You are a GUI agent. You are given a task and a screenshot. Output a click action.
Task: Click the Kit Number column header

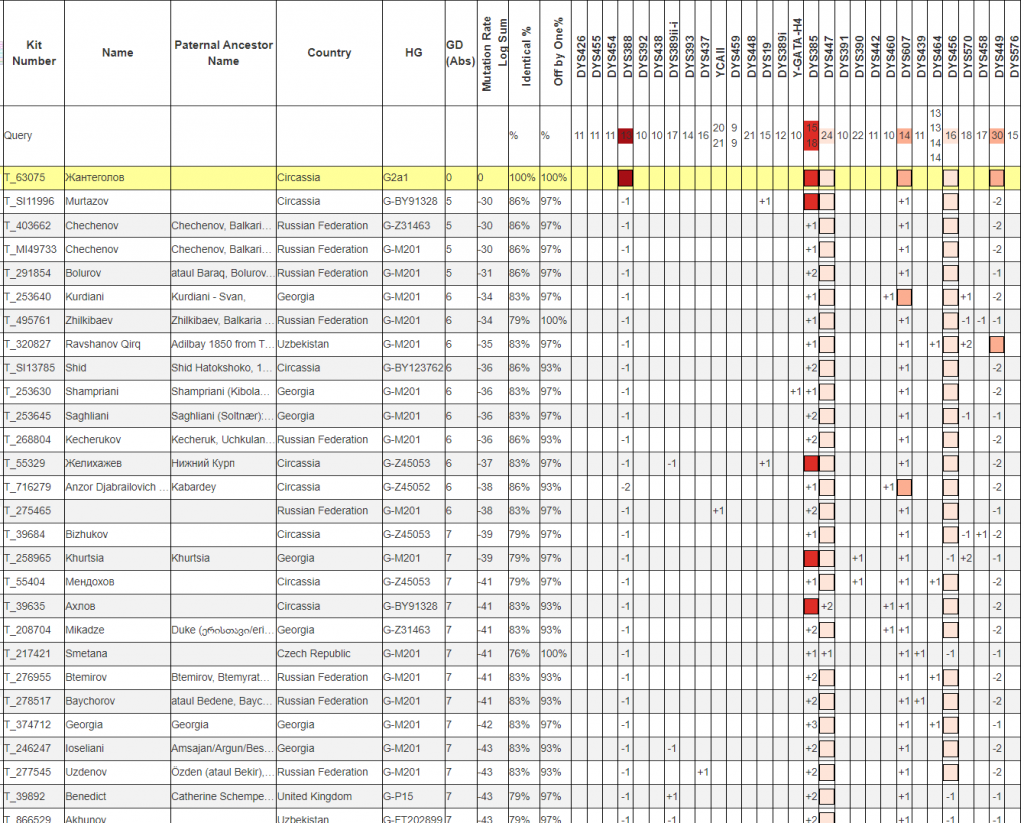33,53
